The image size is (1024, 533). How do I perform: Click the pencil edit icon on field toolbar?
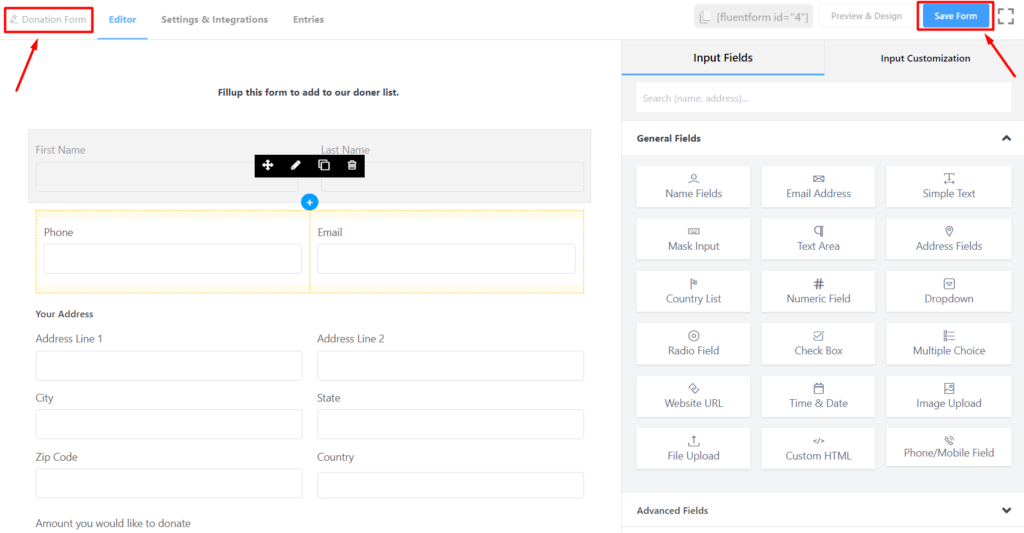(x=295, y=165)
